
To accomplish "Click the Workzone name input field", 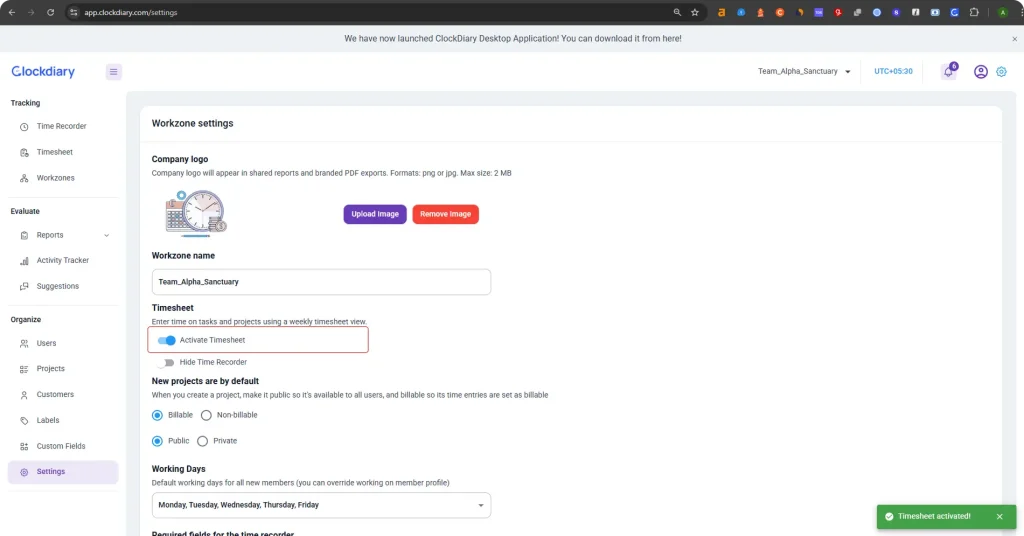I will 321,282.
